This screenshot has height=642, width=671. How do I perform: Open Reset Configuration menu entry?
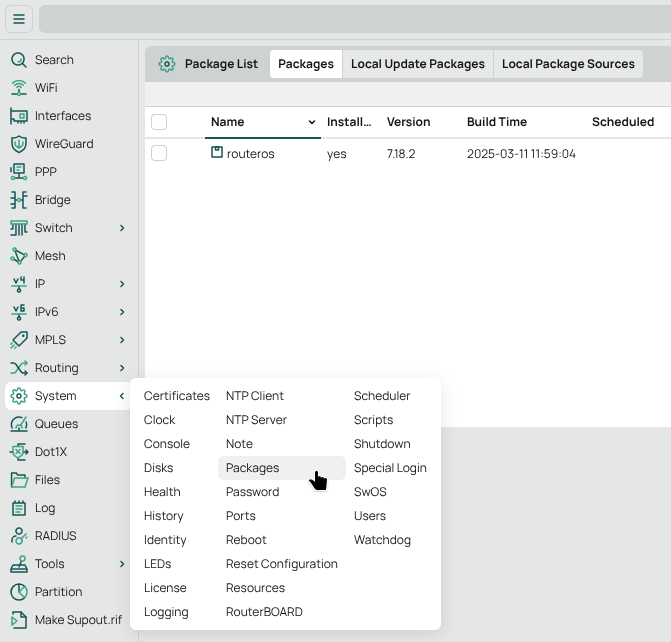click(282, 564)
